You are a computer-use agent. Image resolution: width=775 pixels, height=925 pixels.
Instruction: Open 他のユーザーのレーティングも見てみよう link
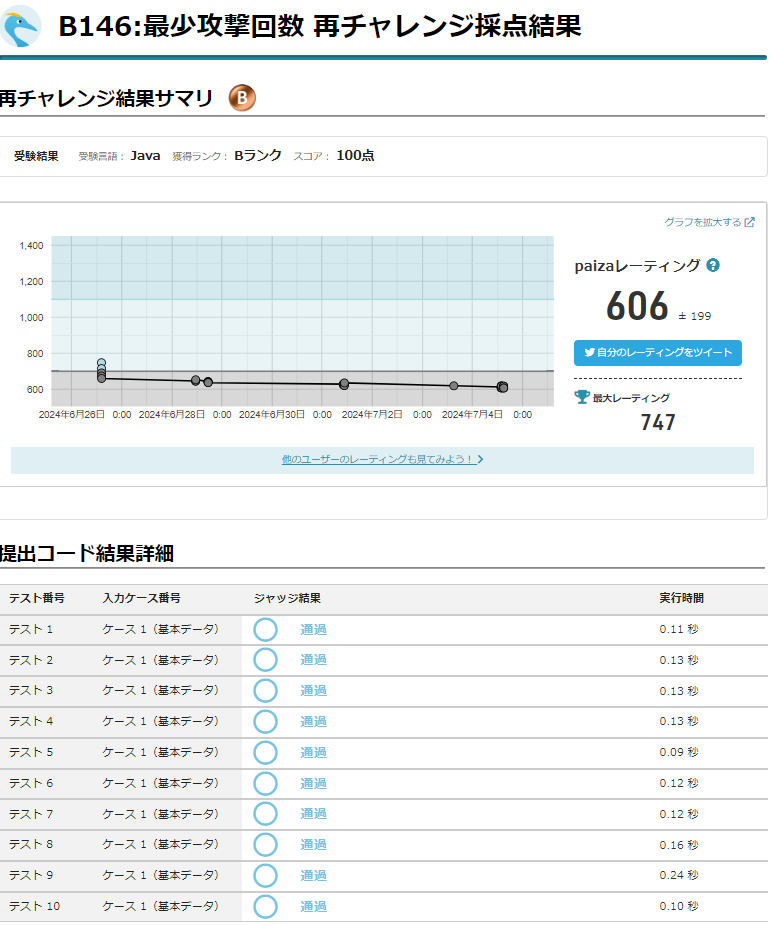(377, 460)
